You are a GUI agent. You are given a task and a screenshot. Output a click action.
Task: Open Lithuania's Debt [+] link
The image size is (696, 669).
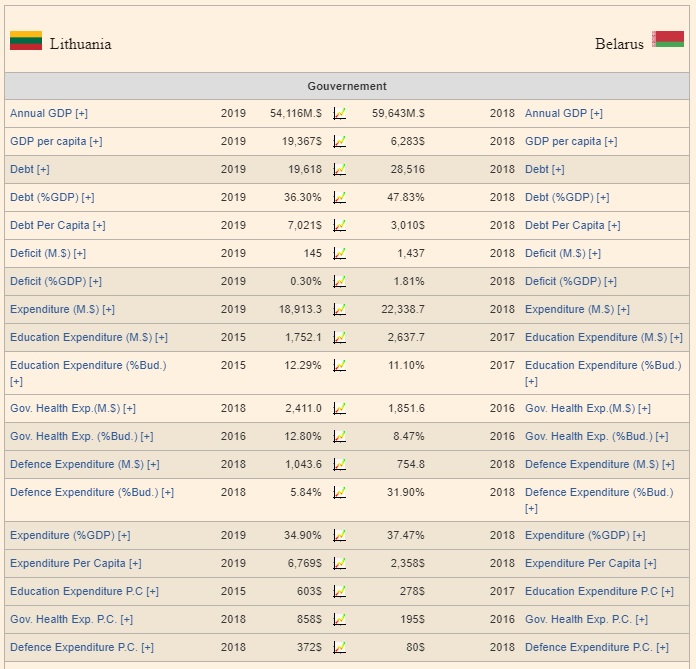[30, 170]
